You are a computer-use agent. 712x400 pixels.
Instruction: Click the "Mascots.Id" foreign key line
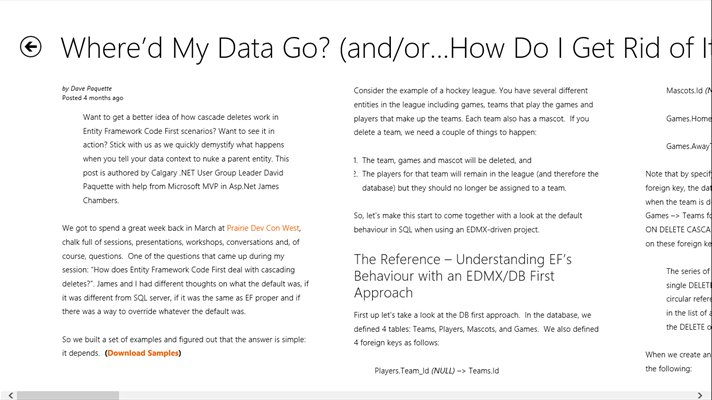pyautogui.click(x=688, y=90)
